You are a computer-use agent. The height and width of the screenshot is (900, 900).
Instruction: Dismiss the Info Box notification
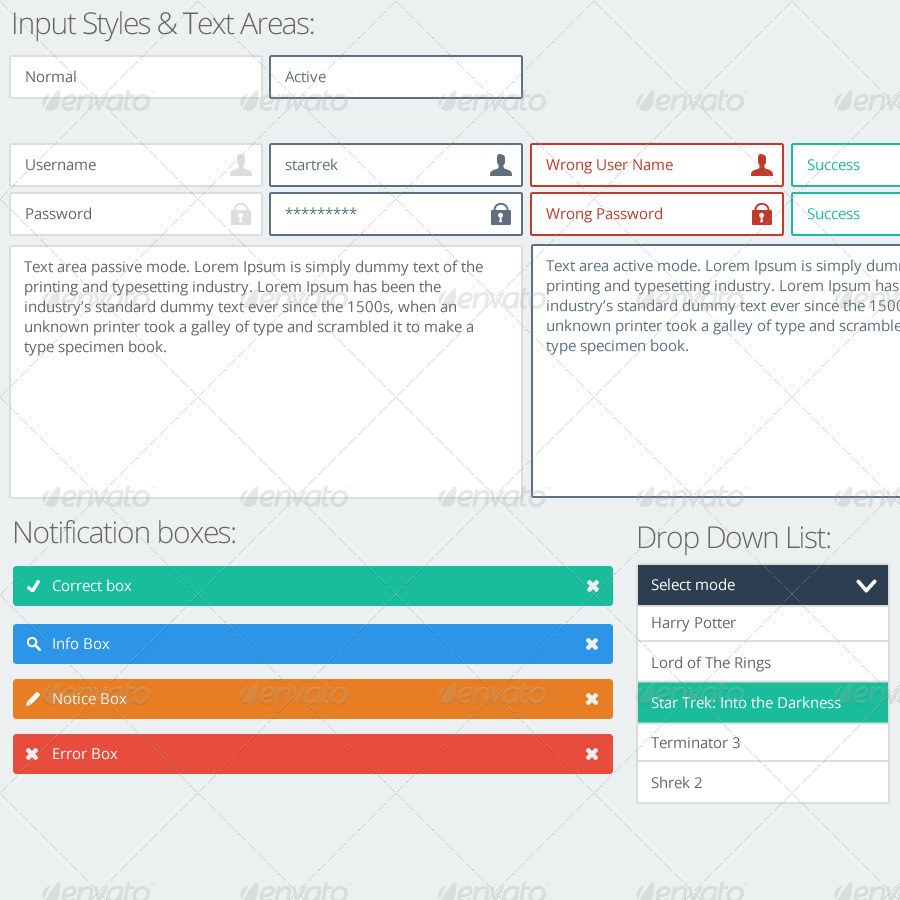point(593,644)
